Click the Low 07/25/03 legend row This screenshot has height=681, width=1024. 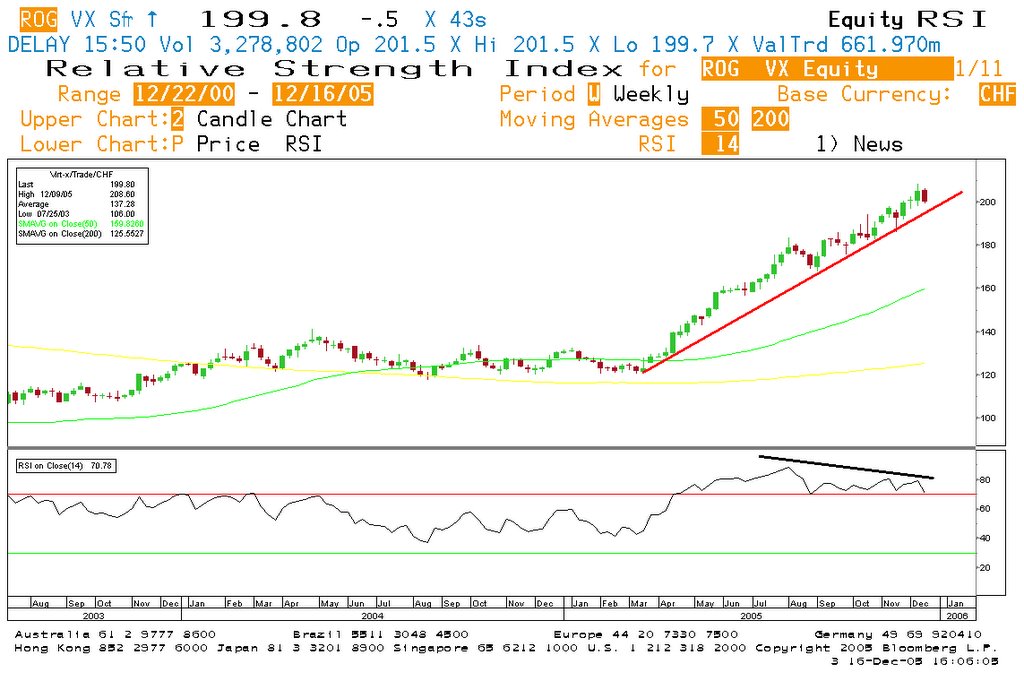coord(76,214)
